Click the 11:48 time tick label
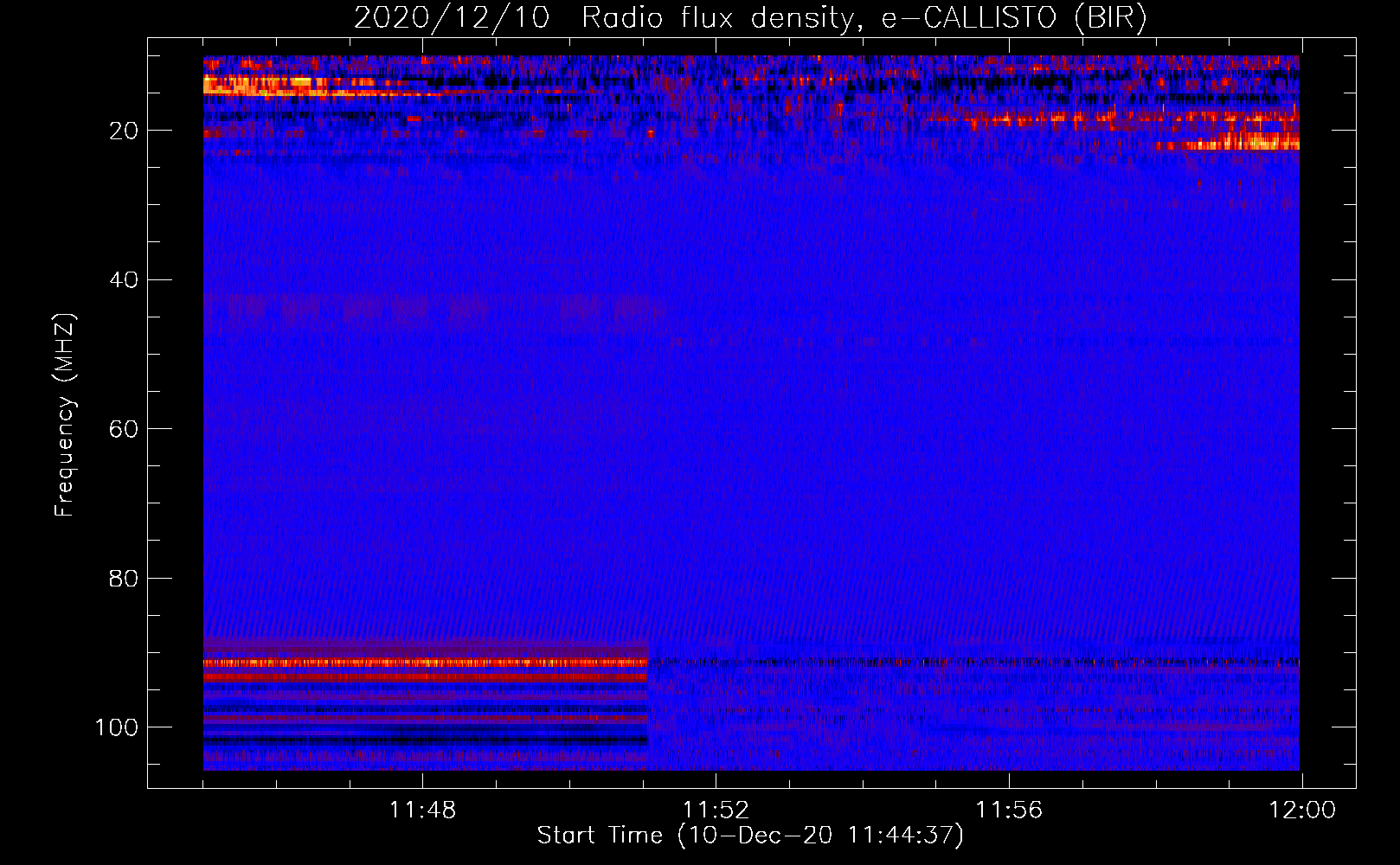The width and height of the screenshot is (1400, 865). point(422,811)
